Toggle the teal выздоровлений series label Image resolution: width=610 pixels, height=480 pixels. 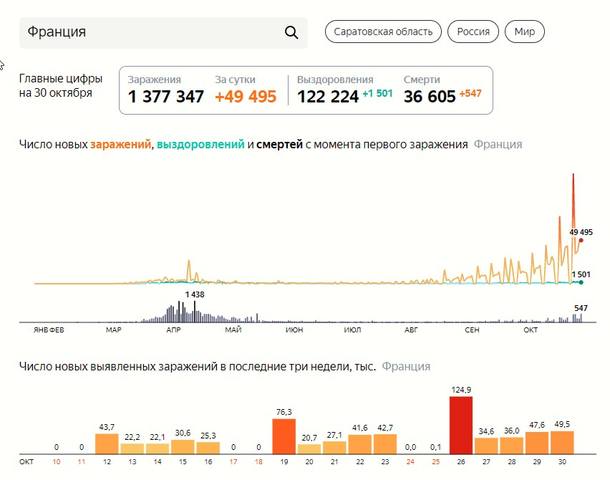point(199,144)
